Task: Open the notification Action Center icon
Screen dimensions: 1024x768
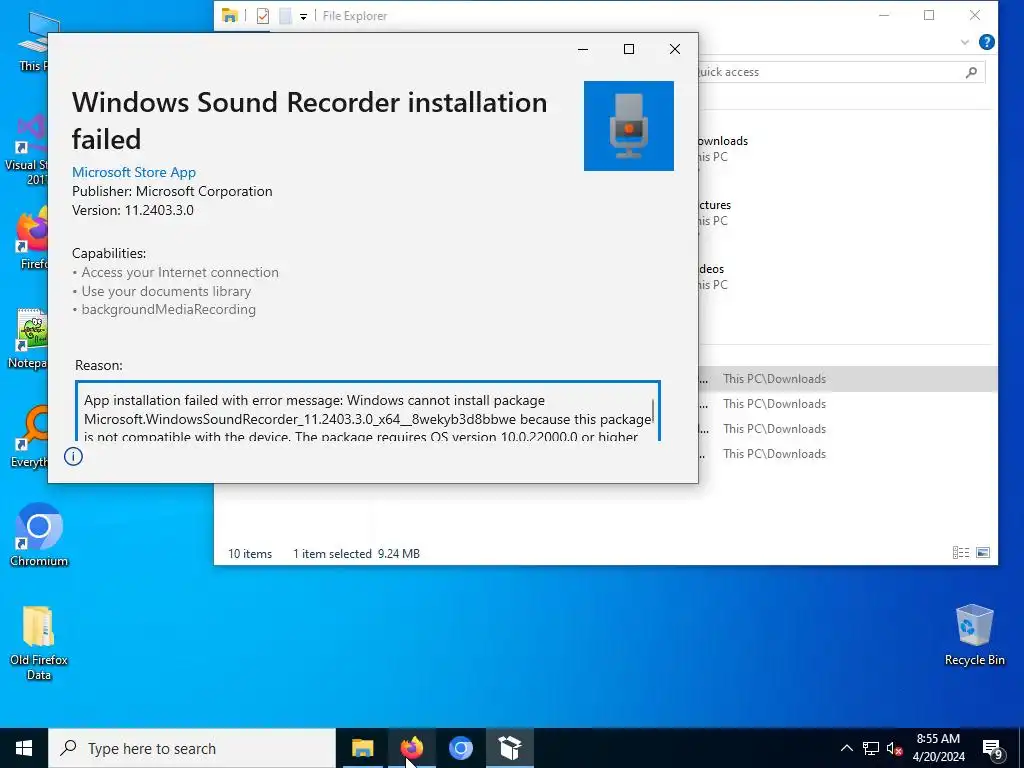Action: click(x=993, y=749)
